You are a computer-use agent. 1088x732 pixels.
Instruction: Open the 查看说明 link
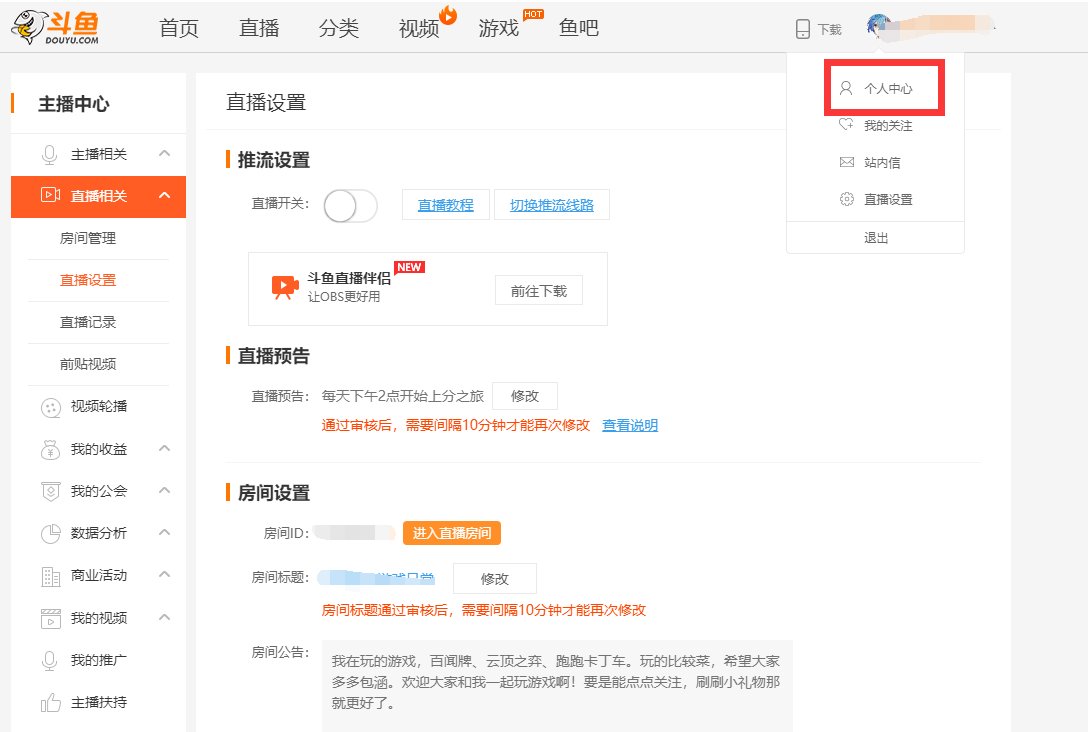point(630,425)
